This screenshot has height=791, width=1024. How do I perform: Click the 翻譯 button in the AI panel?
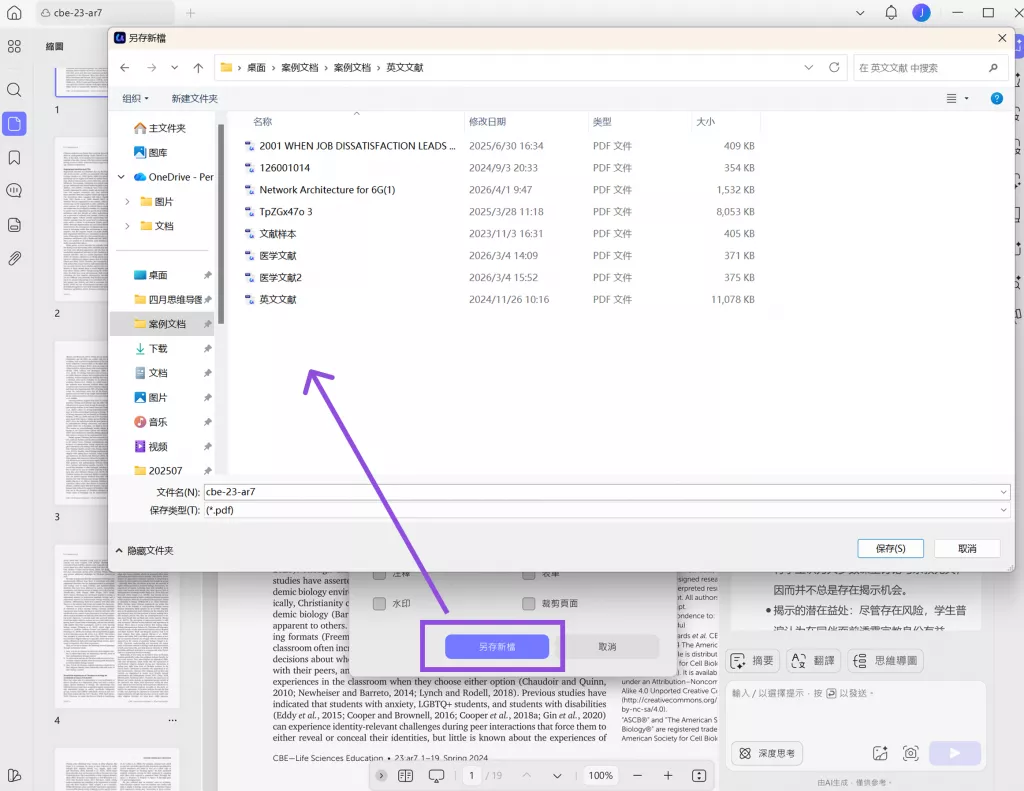(813, 661)
